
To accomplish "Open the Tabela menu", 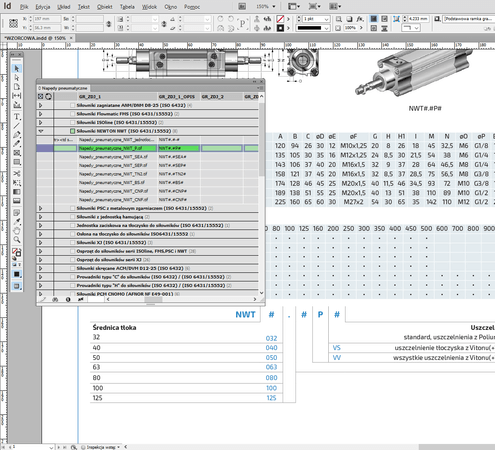I will [x=127, y=7].
